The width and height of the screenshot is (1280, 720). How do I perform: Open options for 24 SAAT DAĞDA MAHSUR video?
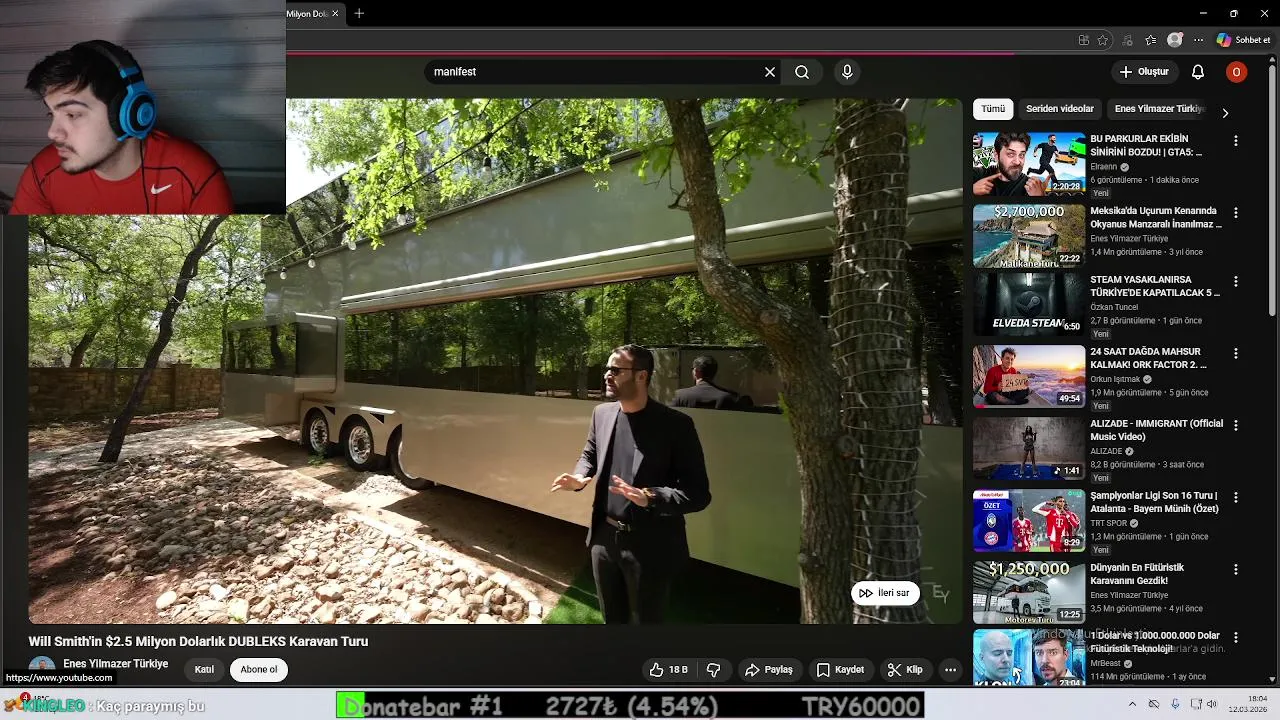coord(1236,353)
